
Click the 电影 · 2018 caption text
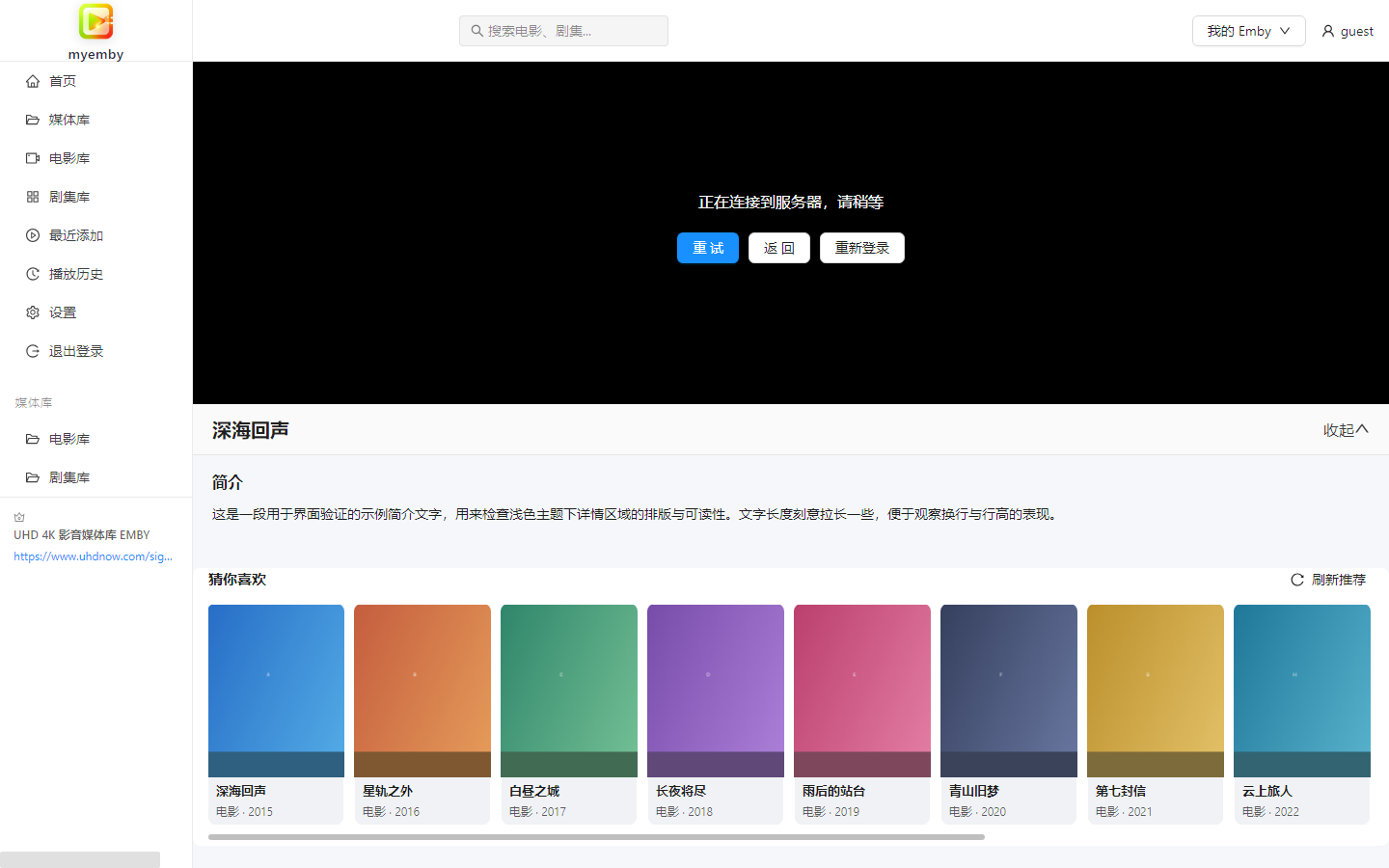click(x=684, y=812)
